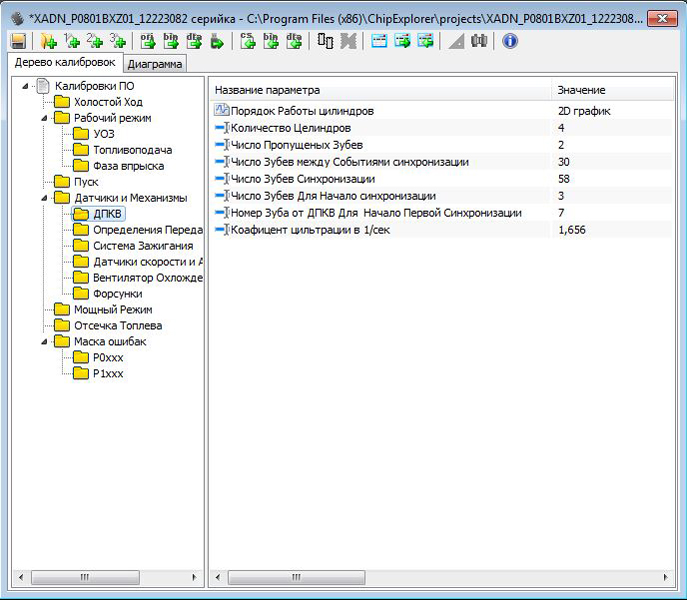Click the 'cs' checksum import icon
This screenshot has height=600, width=687.
pyautogui.click(x=249, y=41)
